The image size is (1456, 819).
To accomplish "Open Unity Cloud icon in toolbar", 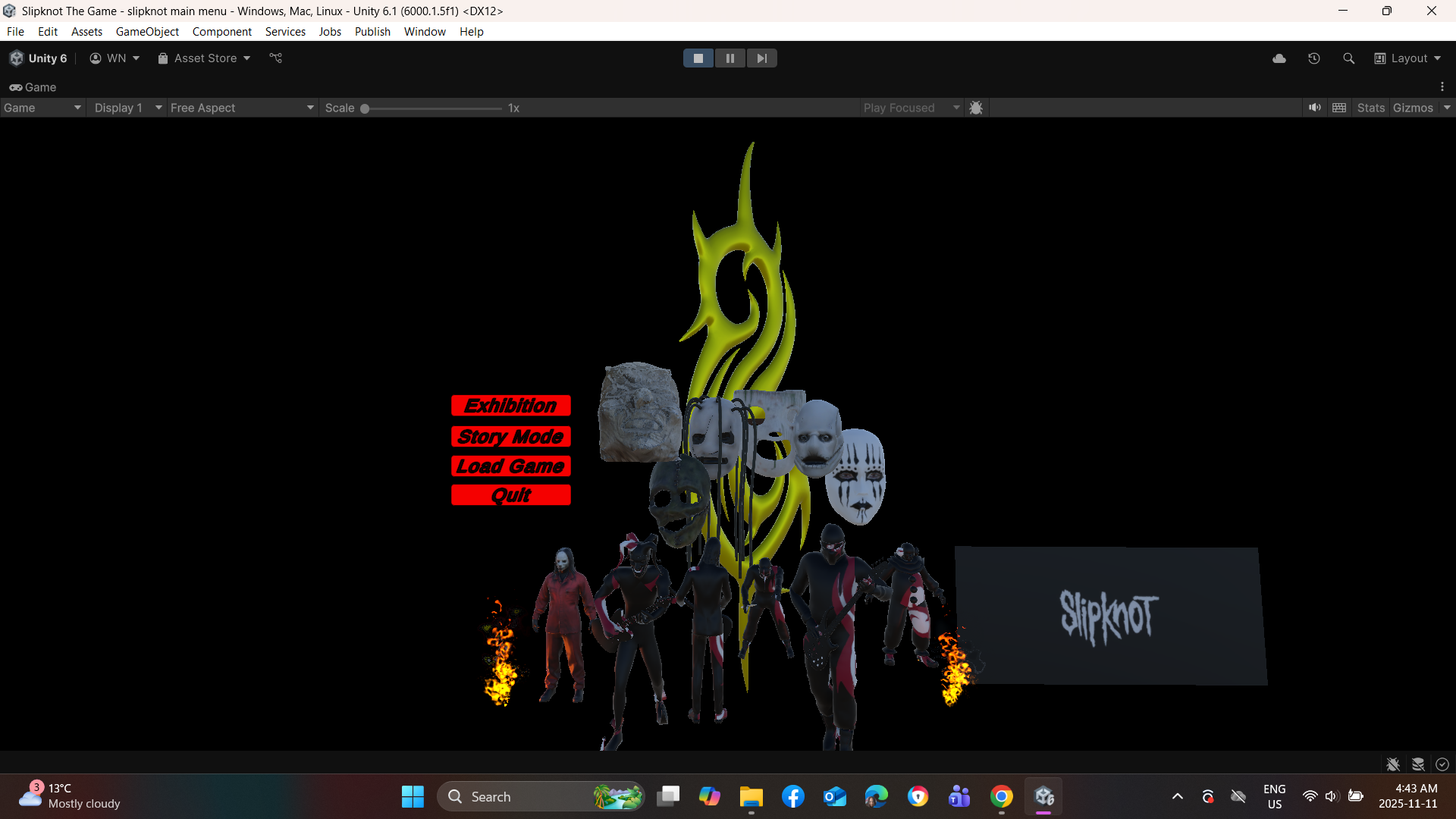I will 1279,58.
